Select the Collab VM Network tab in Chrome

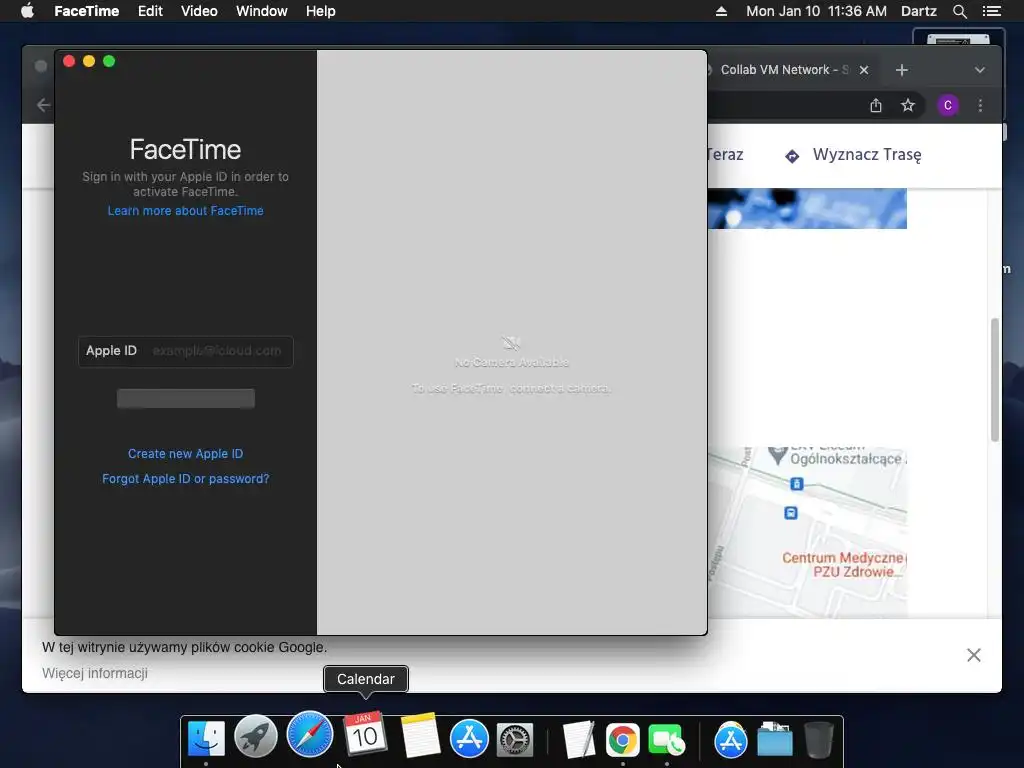click(x=784, y=70)
